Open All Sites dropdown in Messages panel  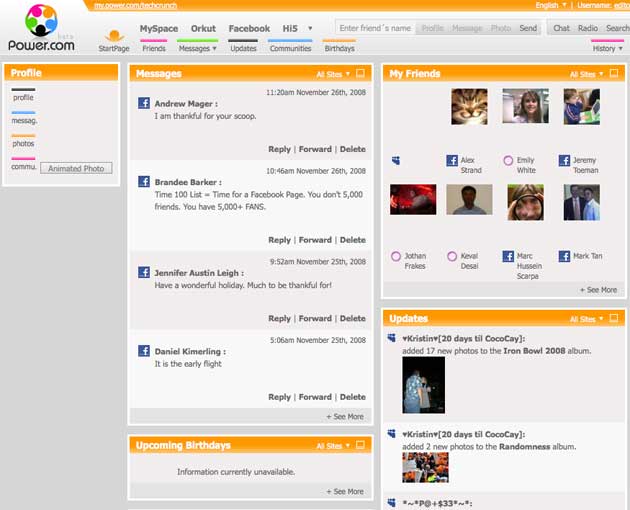point(334,74)
